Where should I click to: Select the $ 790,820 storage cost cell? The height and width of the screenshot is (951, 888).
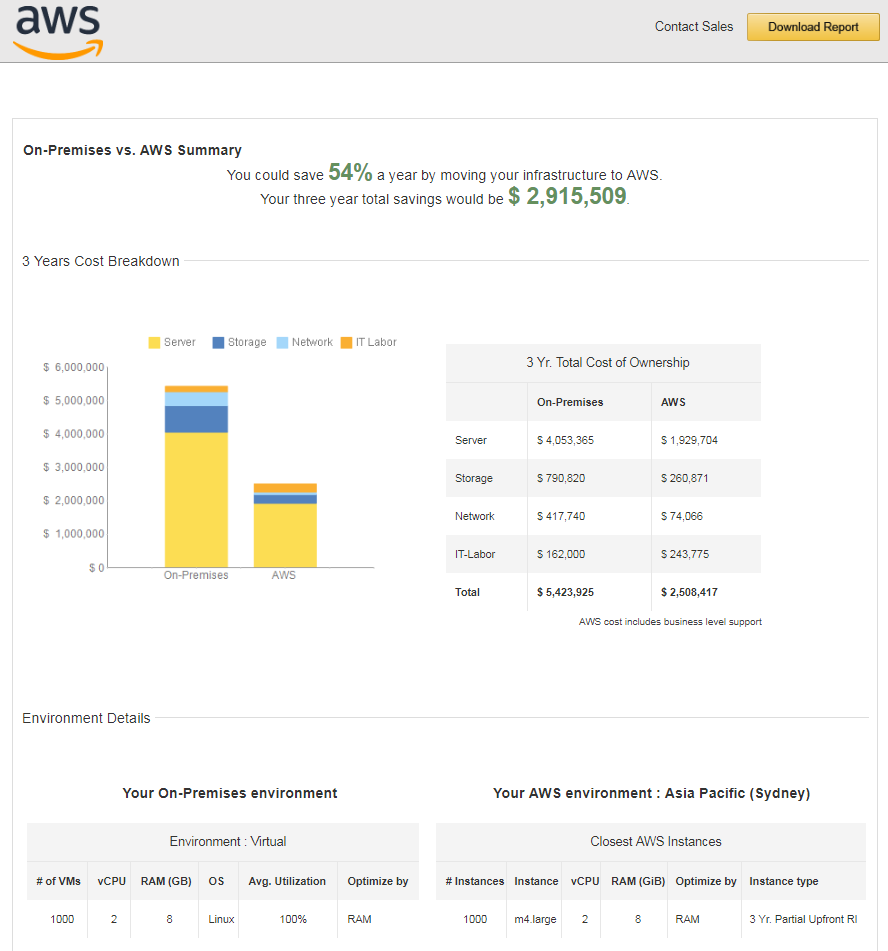[x=561, y=478]
